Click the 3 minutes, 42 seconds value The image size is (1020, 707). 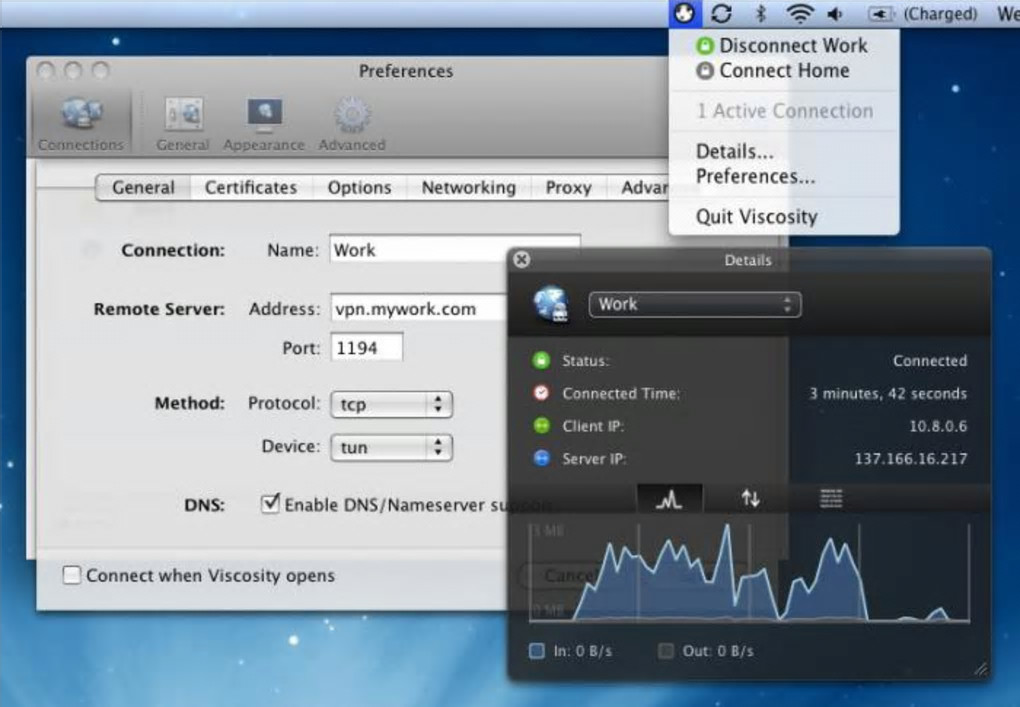[888, 393]
